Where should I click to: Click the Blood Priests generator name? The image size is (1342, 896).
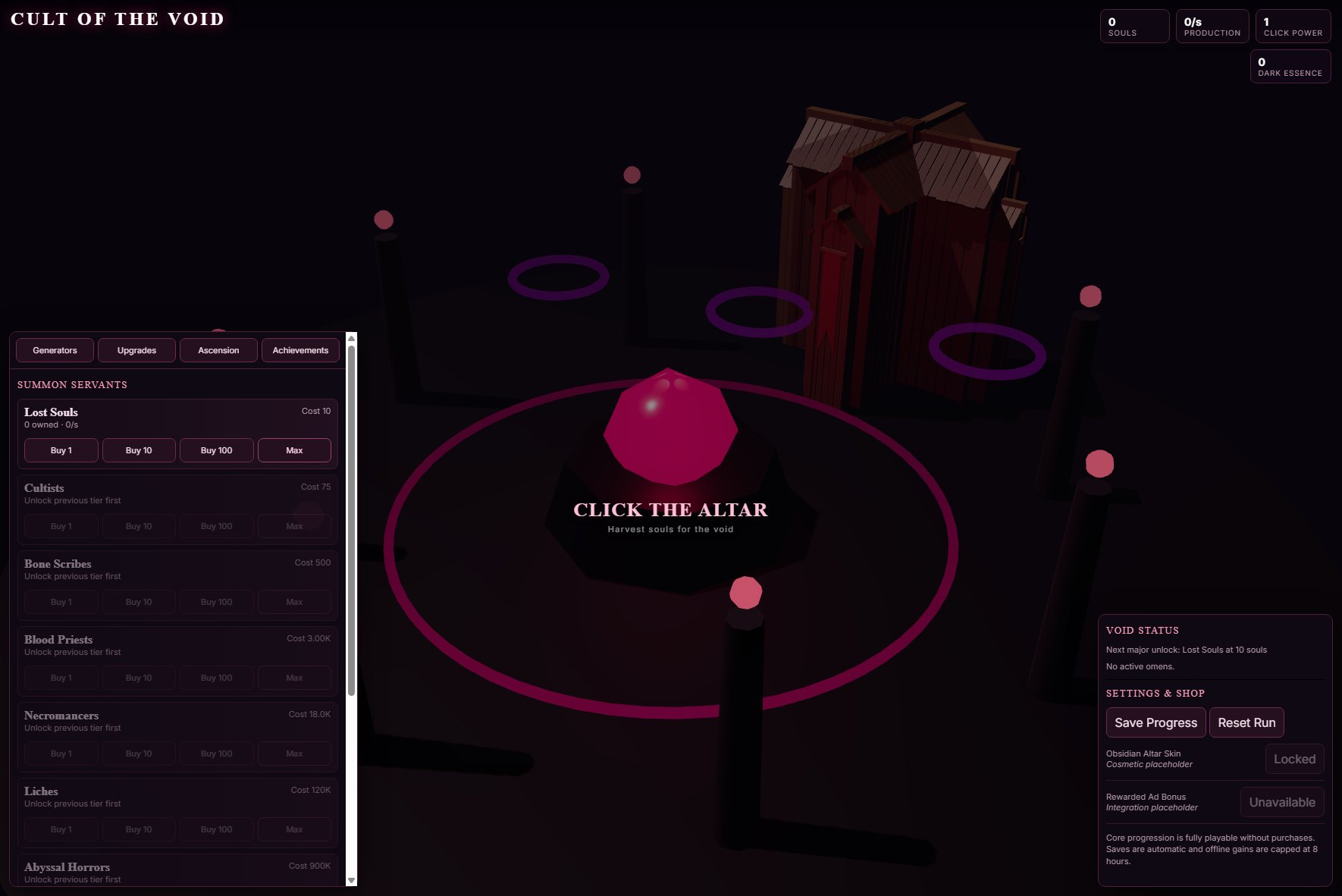point(58,639)
